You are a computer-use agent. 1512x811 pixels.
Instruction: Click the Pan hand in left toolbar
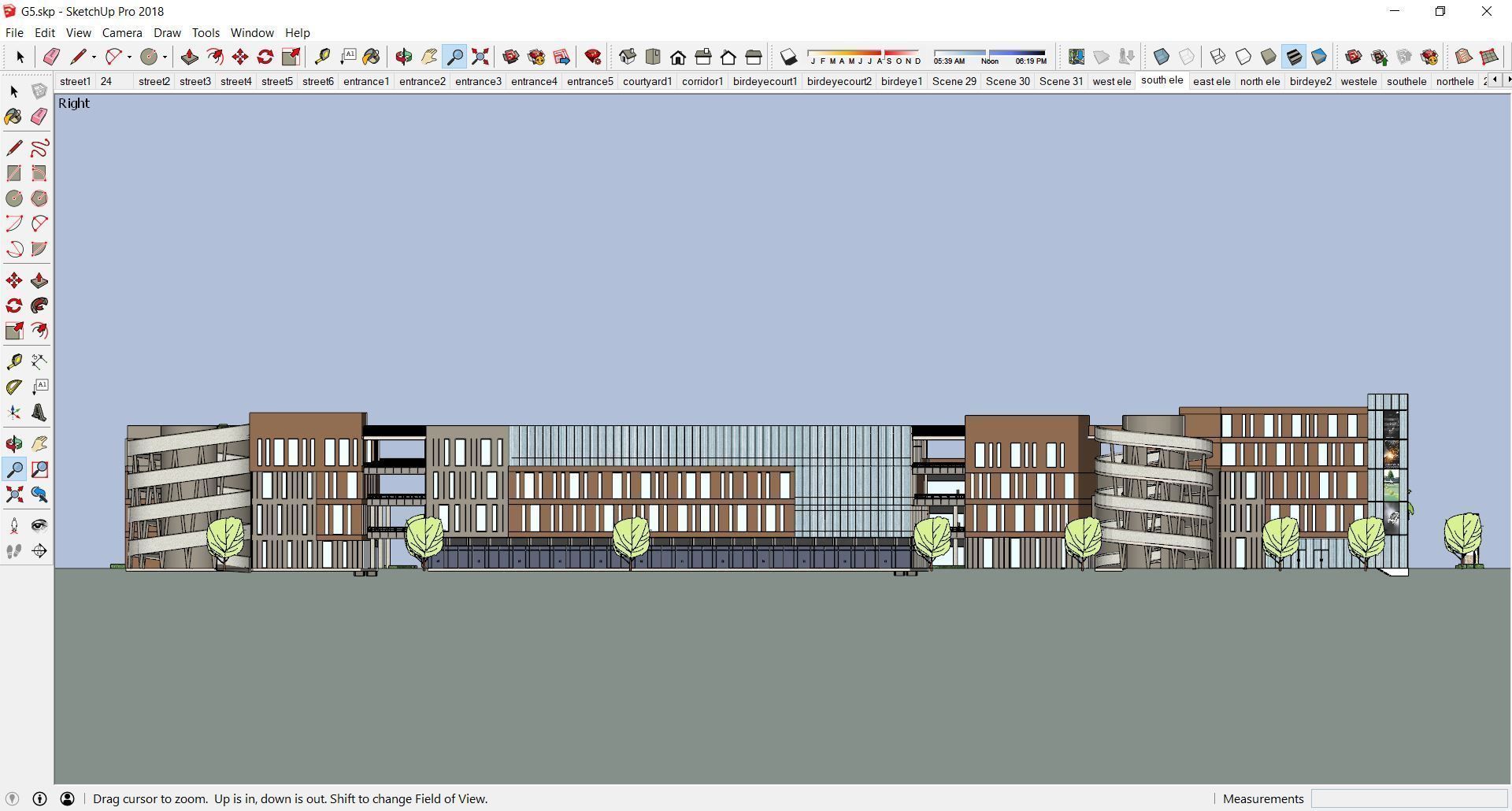coord(39,444)
